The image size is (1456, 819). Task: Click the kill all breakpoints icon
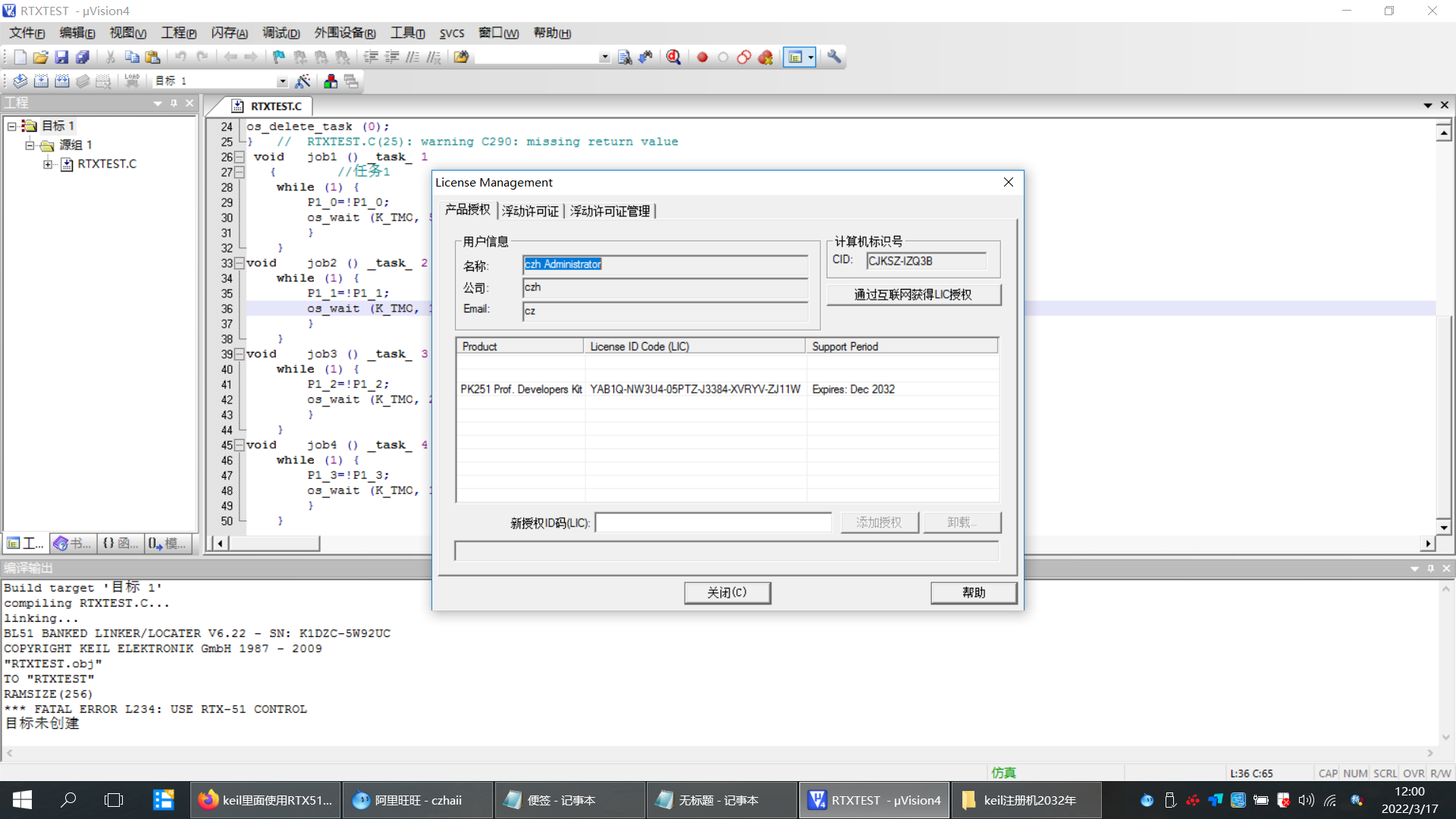[x=765, y=57]
